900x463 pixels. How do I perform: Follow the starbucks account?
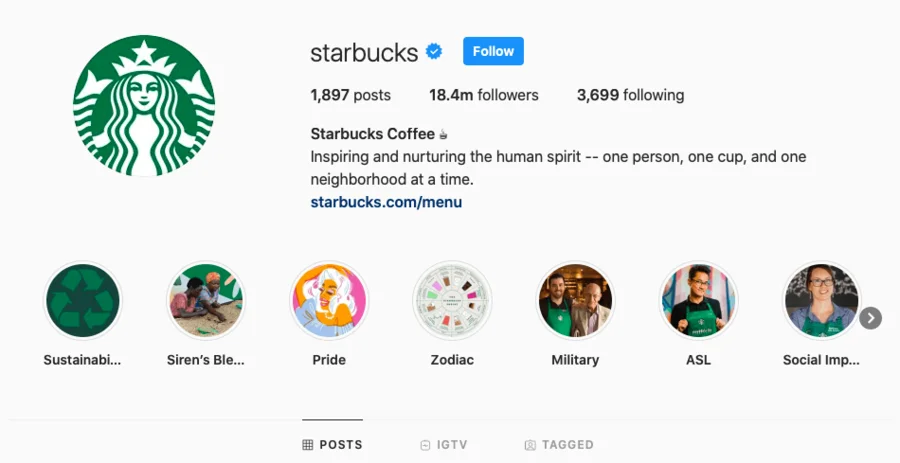click(493, 51)
